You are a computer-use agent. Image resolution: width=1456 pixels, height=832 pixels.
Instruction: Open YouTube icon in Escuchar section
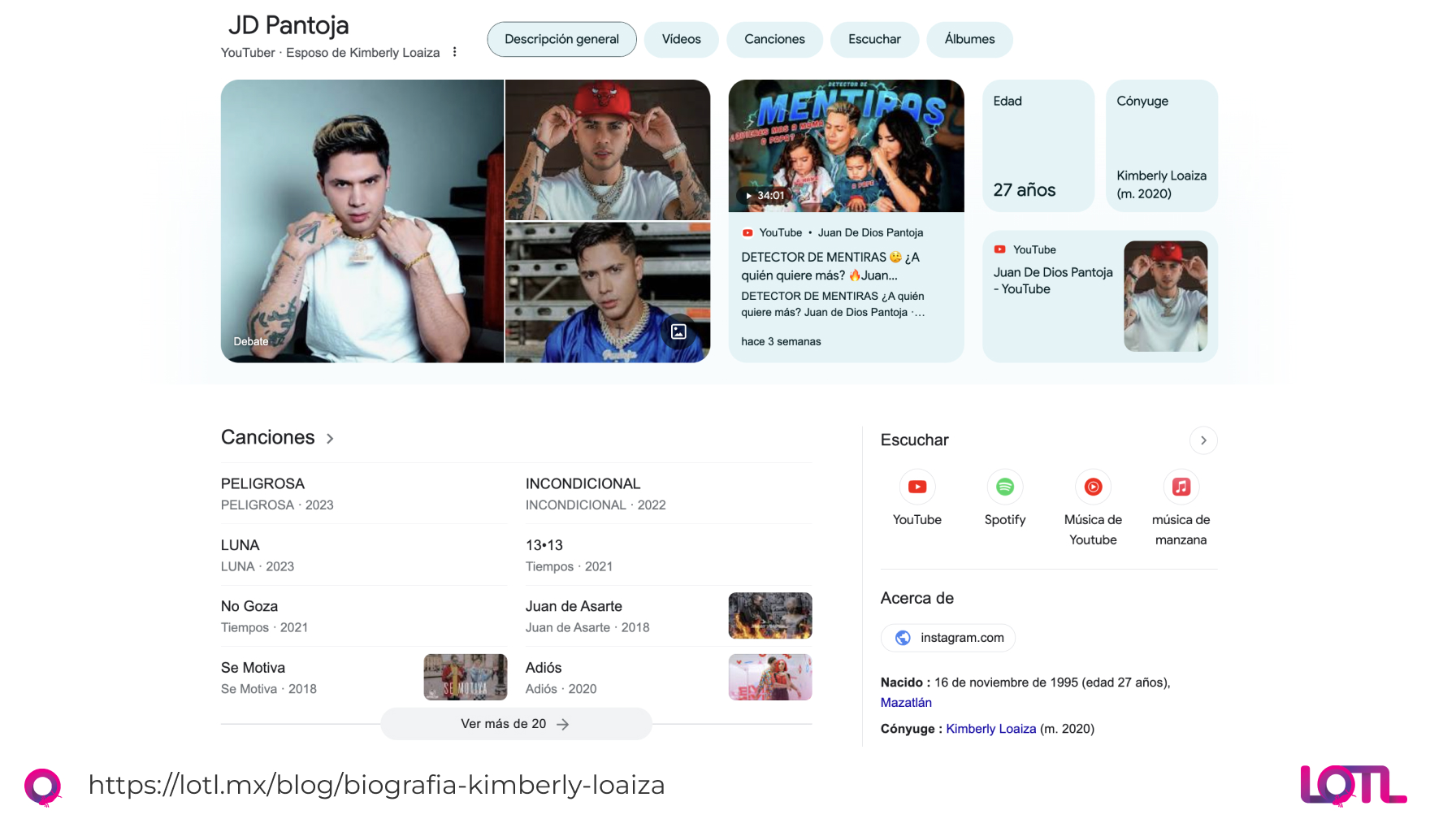point(916,487)
